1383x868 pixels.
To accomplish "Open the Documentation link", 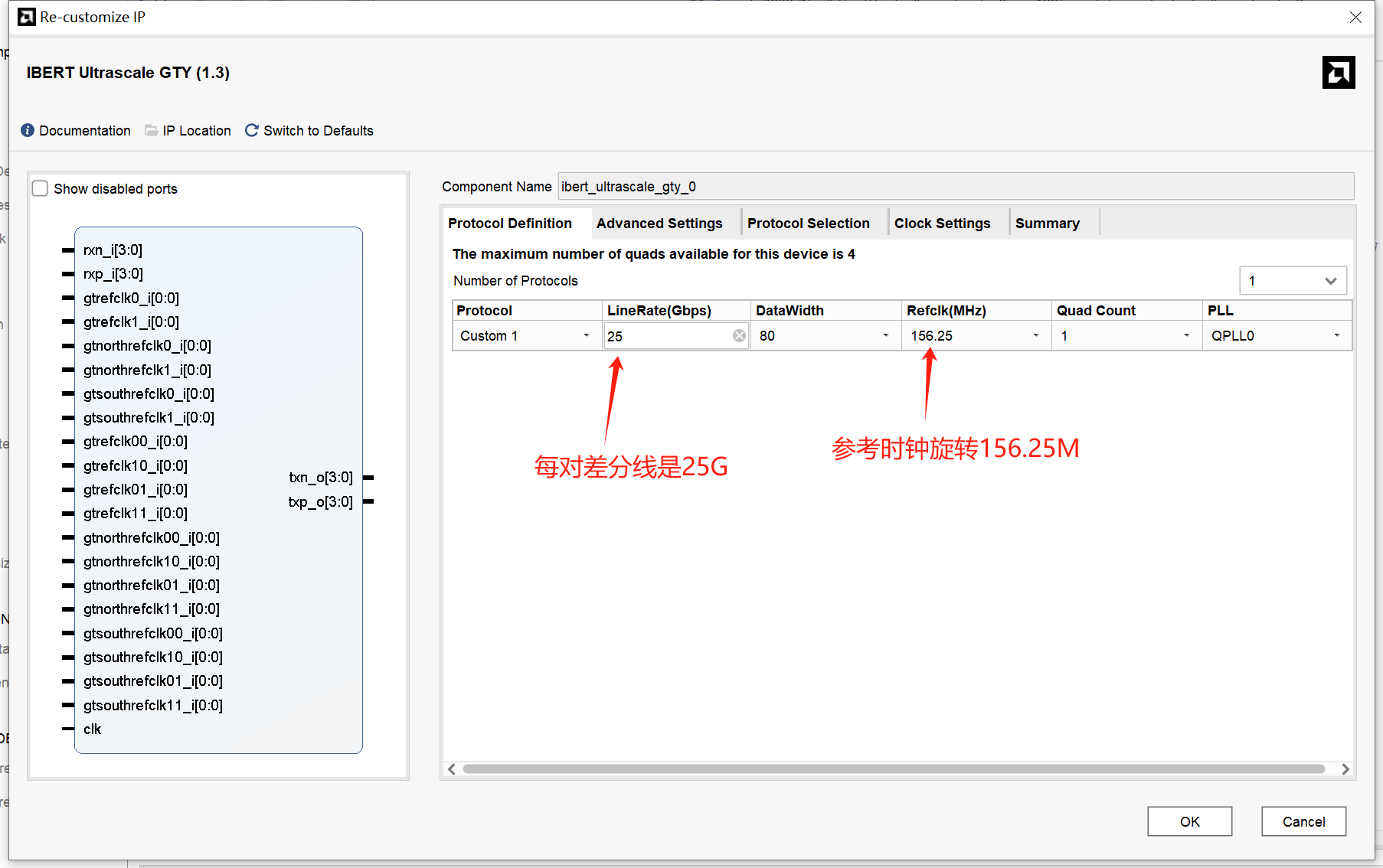I will tap(85, 130).
